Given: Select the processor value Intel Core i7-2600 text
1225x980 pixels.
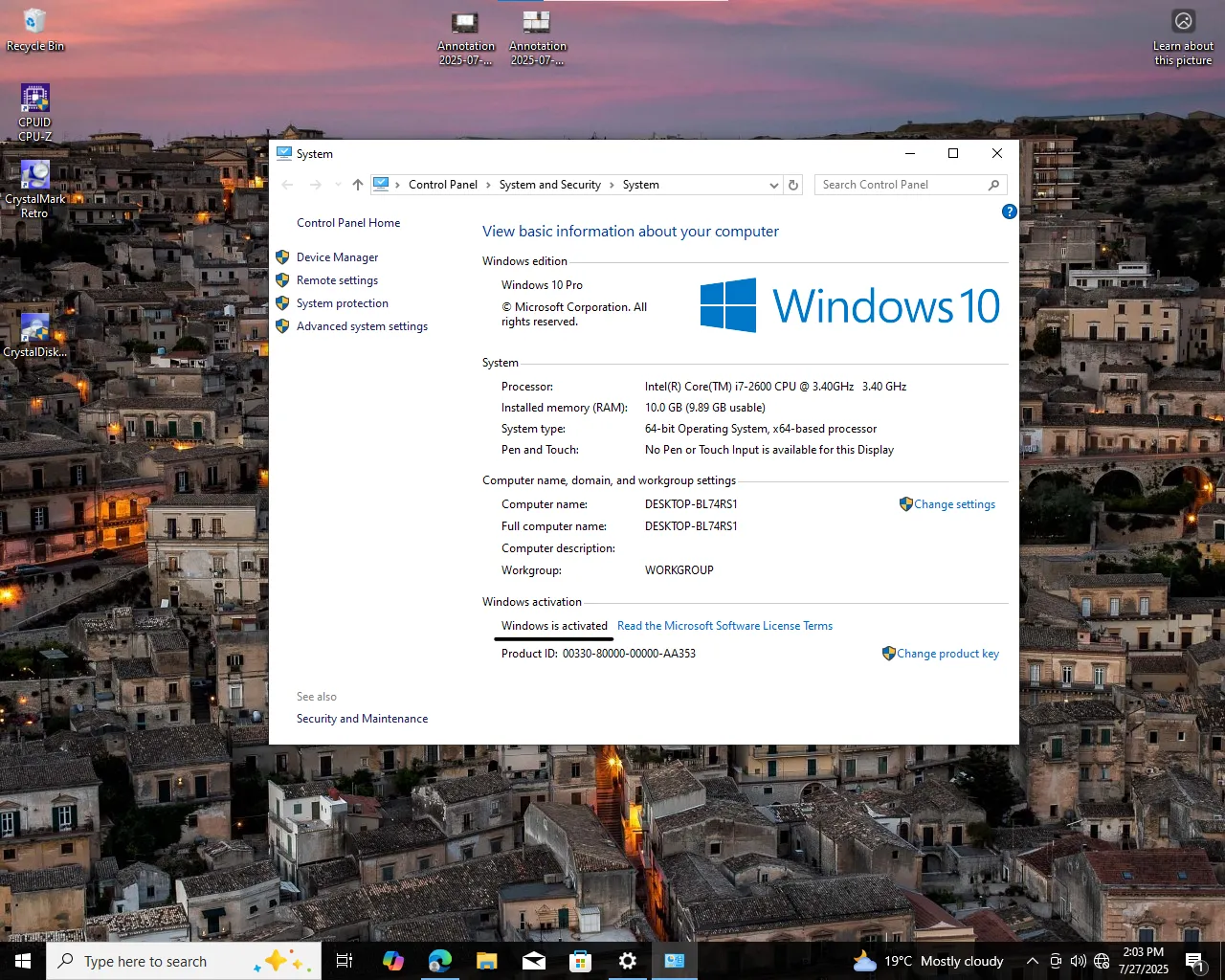Looking at the screenshot, I should pyautogui.click(x=775, y=387).
